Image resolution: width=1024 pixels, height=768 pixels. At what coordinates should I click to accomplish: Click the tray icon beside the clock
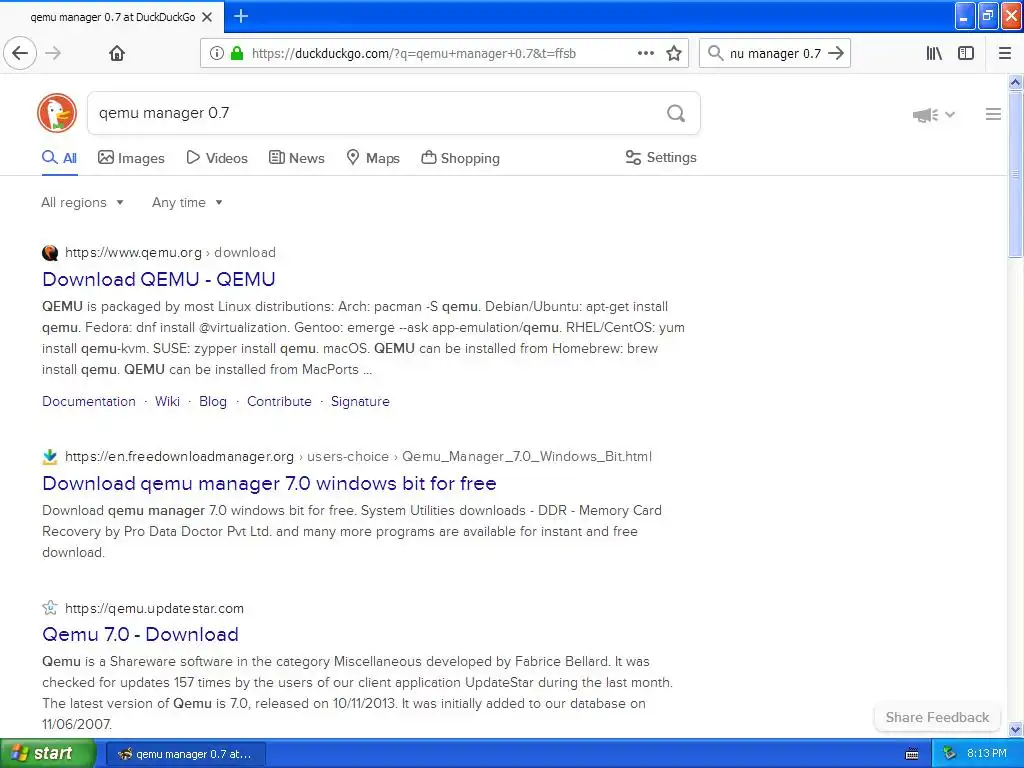tap(950, 754)
